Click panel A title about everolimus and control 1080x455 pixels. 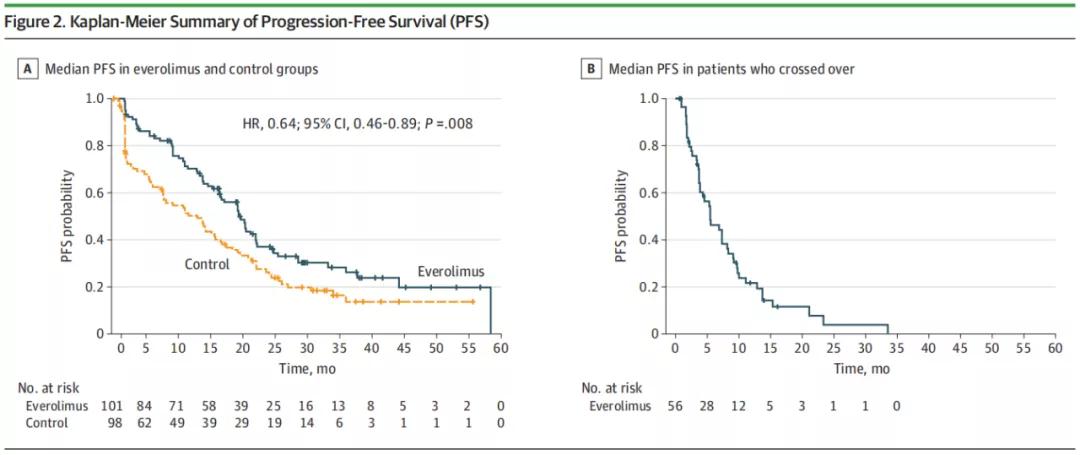click(x=181, y=69)
